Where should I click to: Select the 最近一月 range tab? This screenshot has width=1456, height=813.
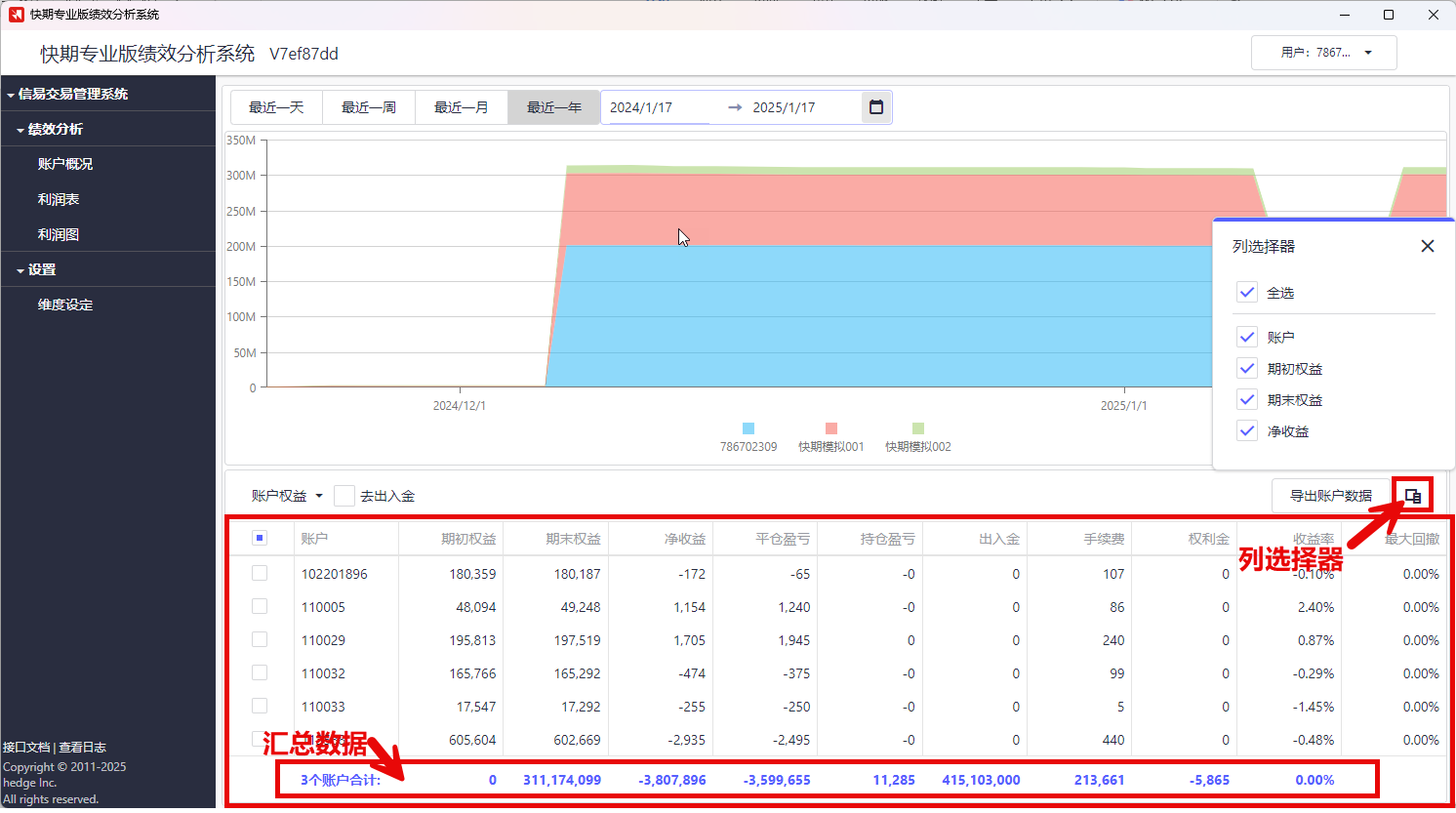click(x=462, y=107)
